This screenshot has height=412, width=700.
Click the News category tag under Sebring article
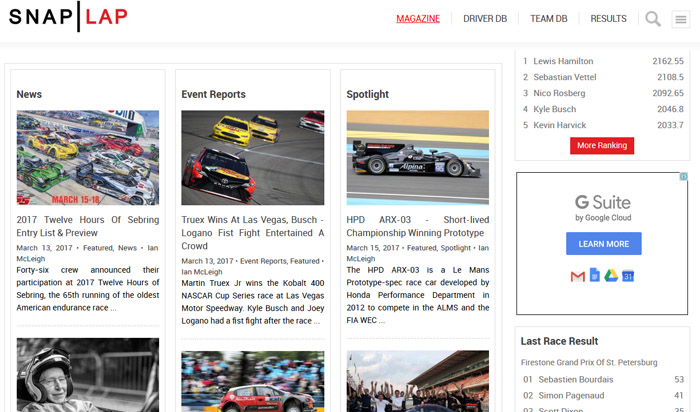click(x=127, y=248)
